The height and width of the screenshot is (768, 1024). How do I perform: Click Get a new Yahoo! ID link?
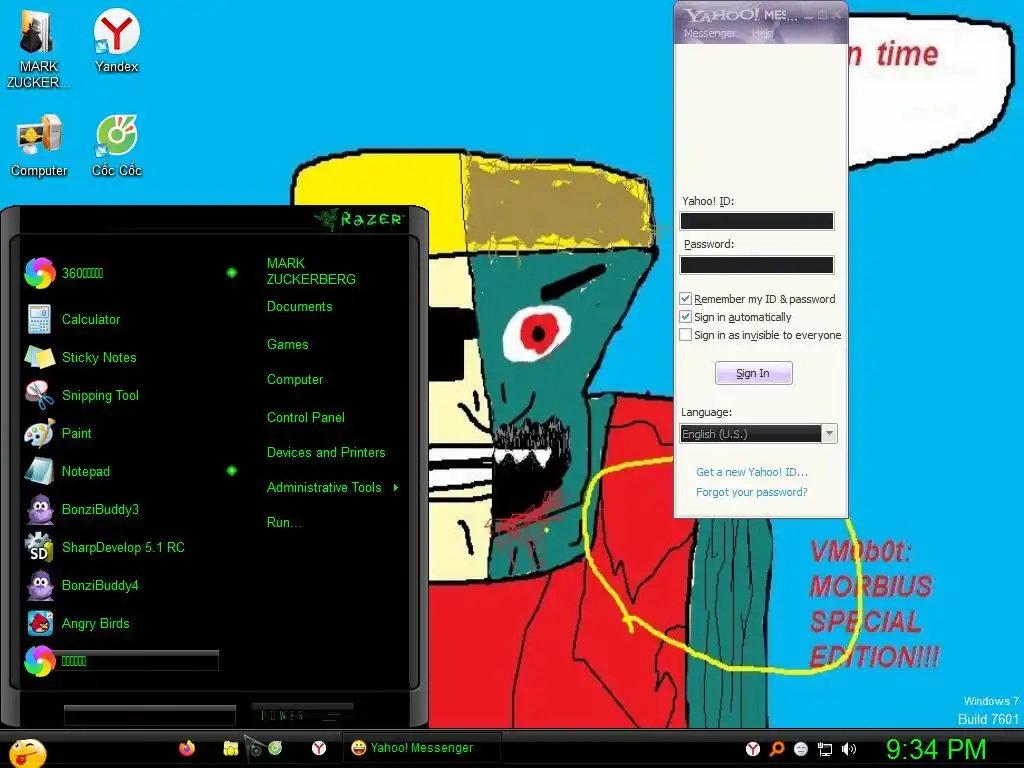752,472
